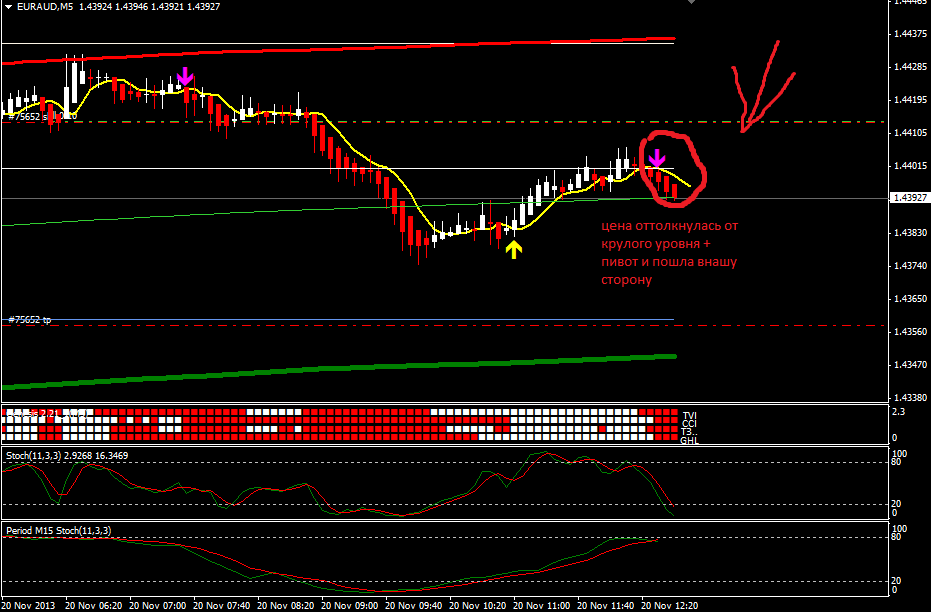Click time axis label 20 Nov 07:40
This screenshot has height=612, width=931.
tap(222, 605)
